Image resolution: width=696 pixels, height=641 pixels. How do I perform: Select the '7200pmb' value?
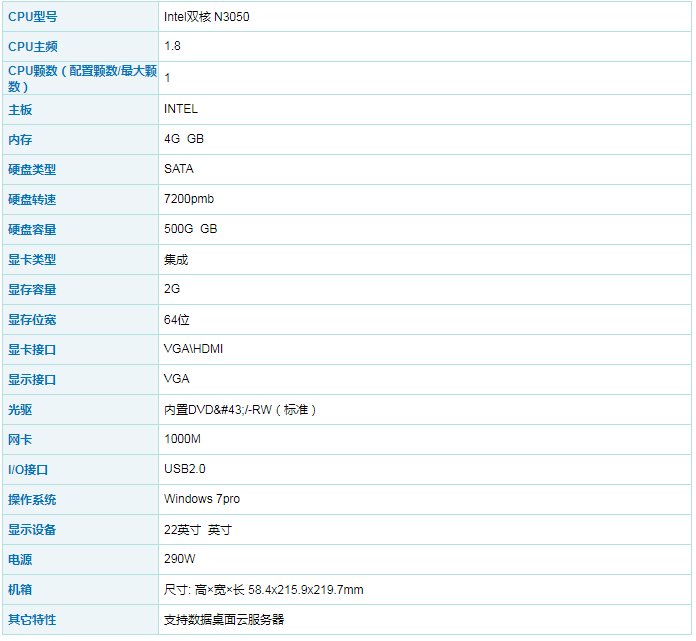tap(189, 199)
